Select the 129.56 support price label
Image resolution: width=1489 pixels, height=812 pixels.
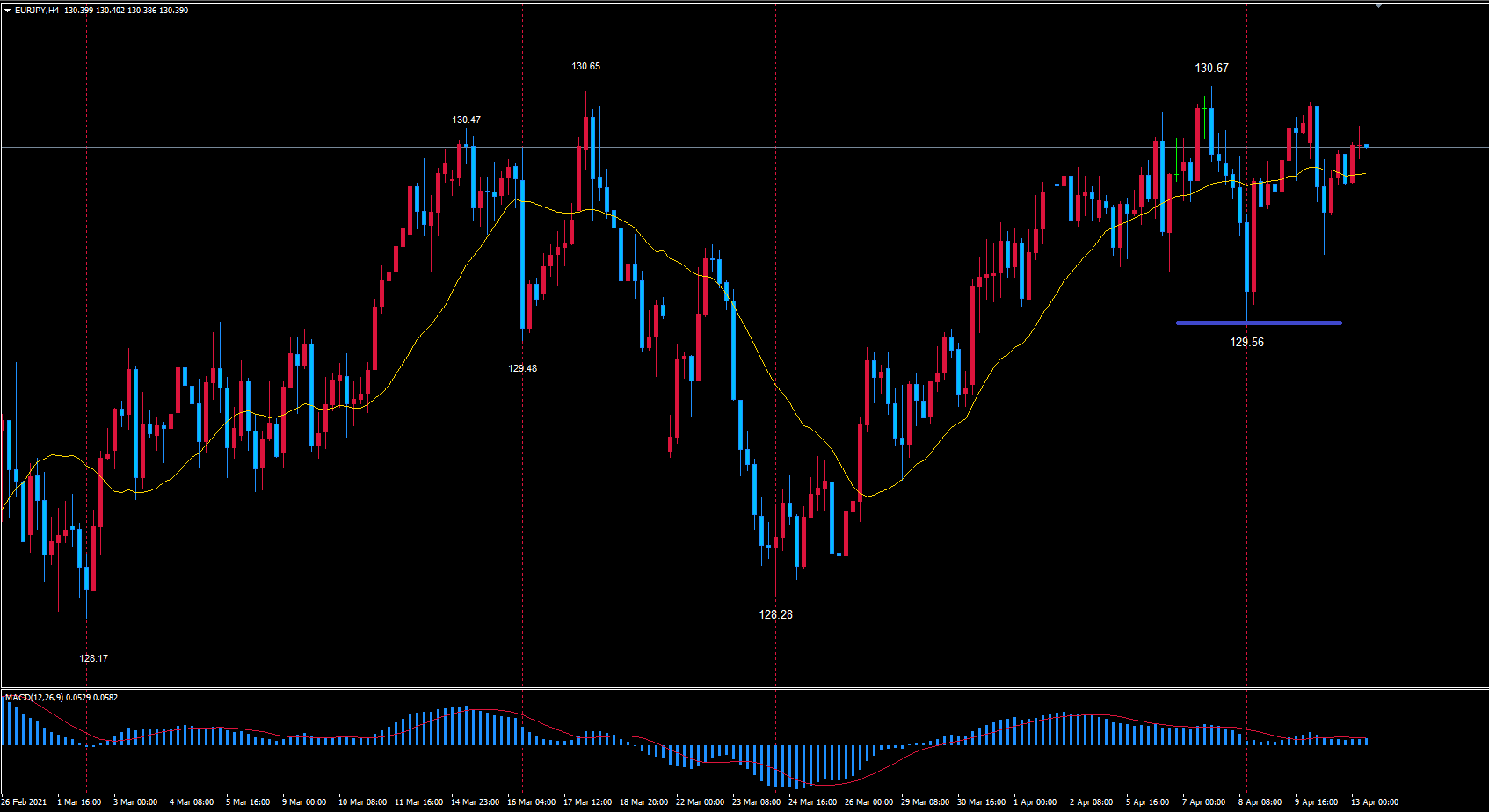tap(1246, 342)
